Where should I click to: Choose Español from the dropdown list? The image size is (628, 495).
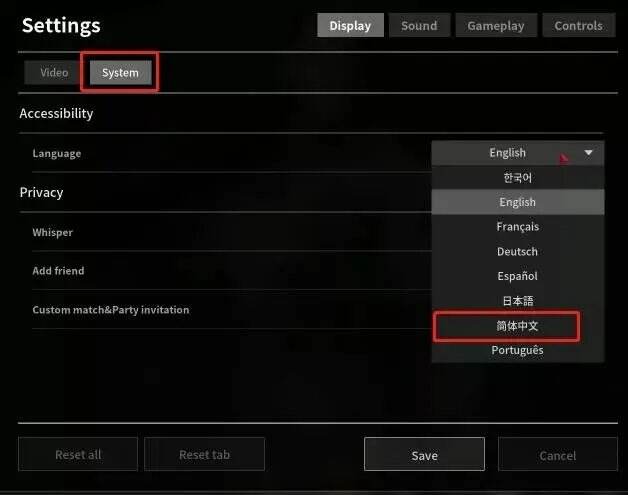click(x=517, y=276)
